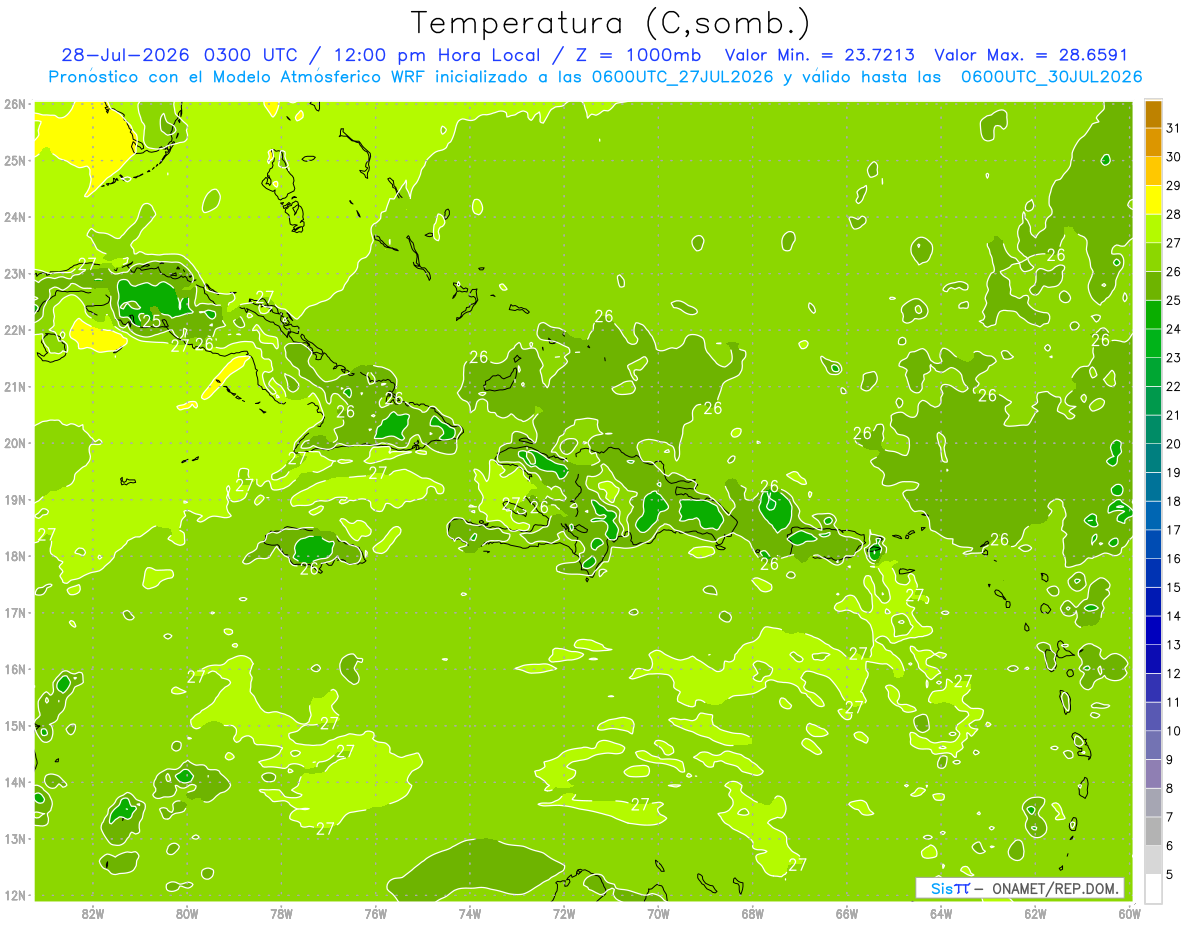The image size is (1200, 927).
Task: Click legend value 14 on the color scale
Action: click(1173, 616)
